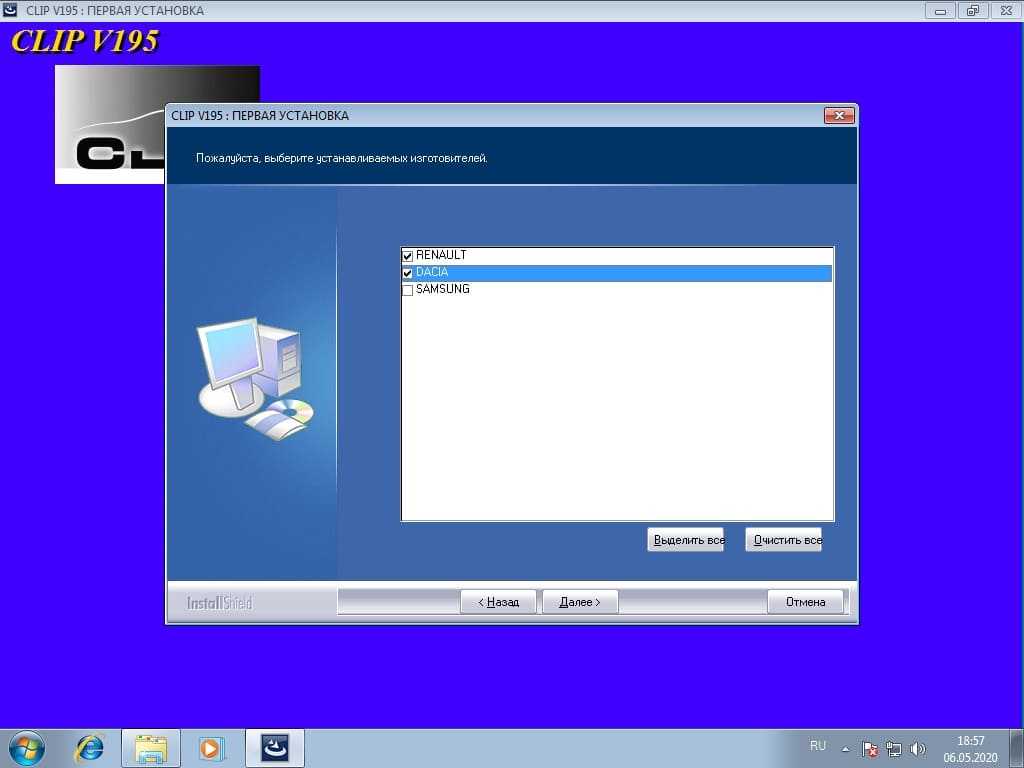This screenshot has width=1024, height=768.
Task: Click the 'Выделить все' button
Action: click(686, 540)
